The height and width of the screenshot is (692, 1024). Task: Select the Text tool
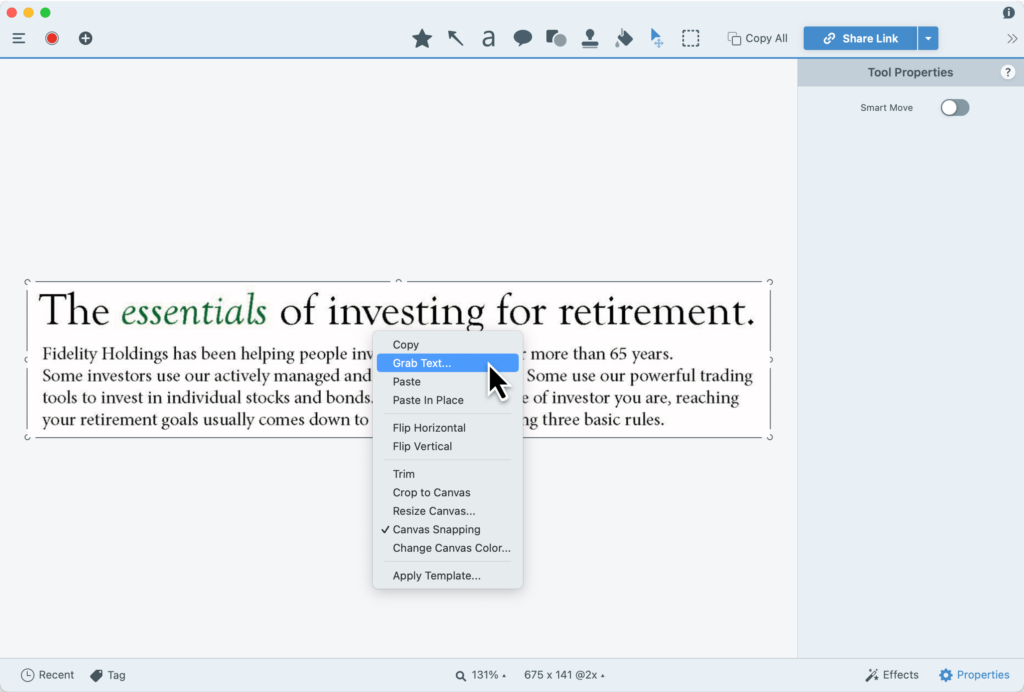(x=488, y=38)
